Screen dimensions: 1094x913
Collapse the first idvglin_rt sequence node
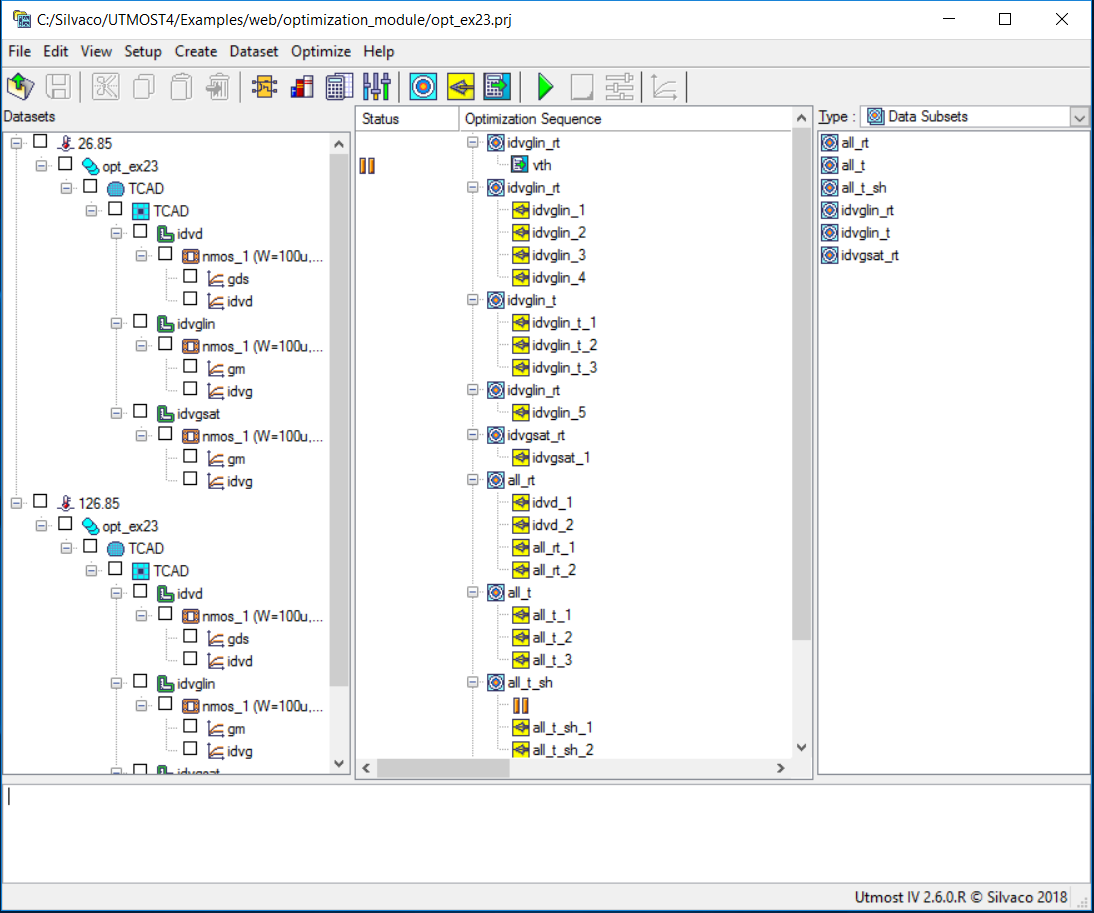(x=472, y=142)
